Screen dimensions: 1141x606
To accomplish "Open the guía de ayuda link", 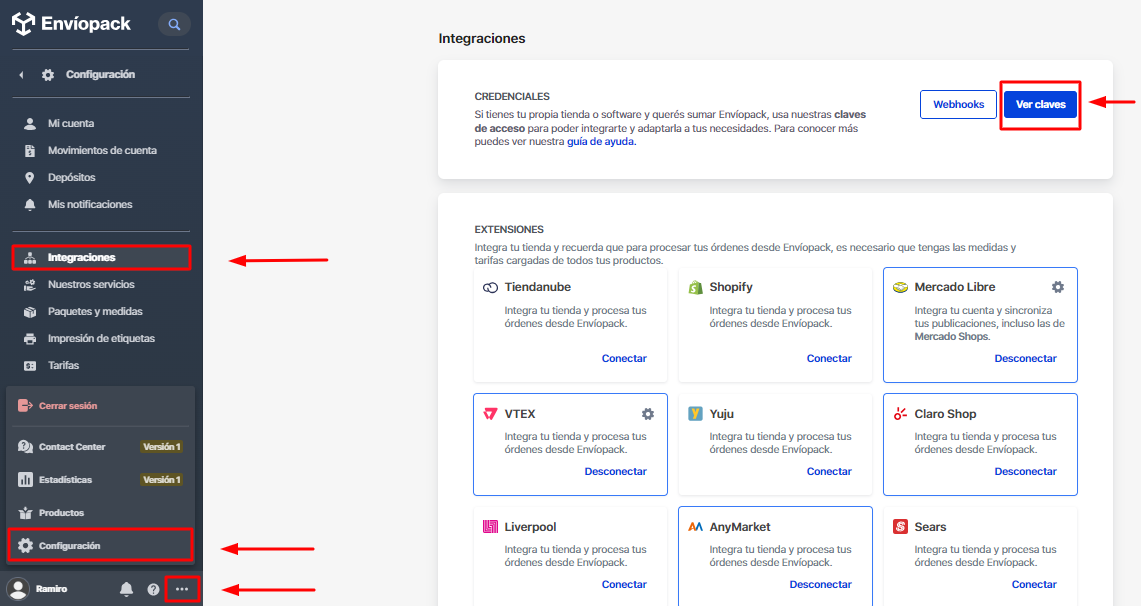I will 601,142.
